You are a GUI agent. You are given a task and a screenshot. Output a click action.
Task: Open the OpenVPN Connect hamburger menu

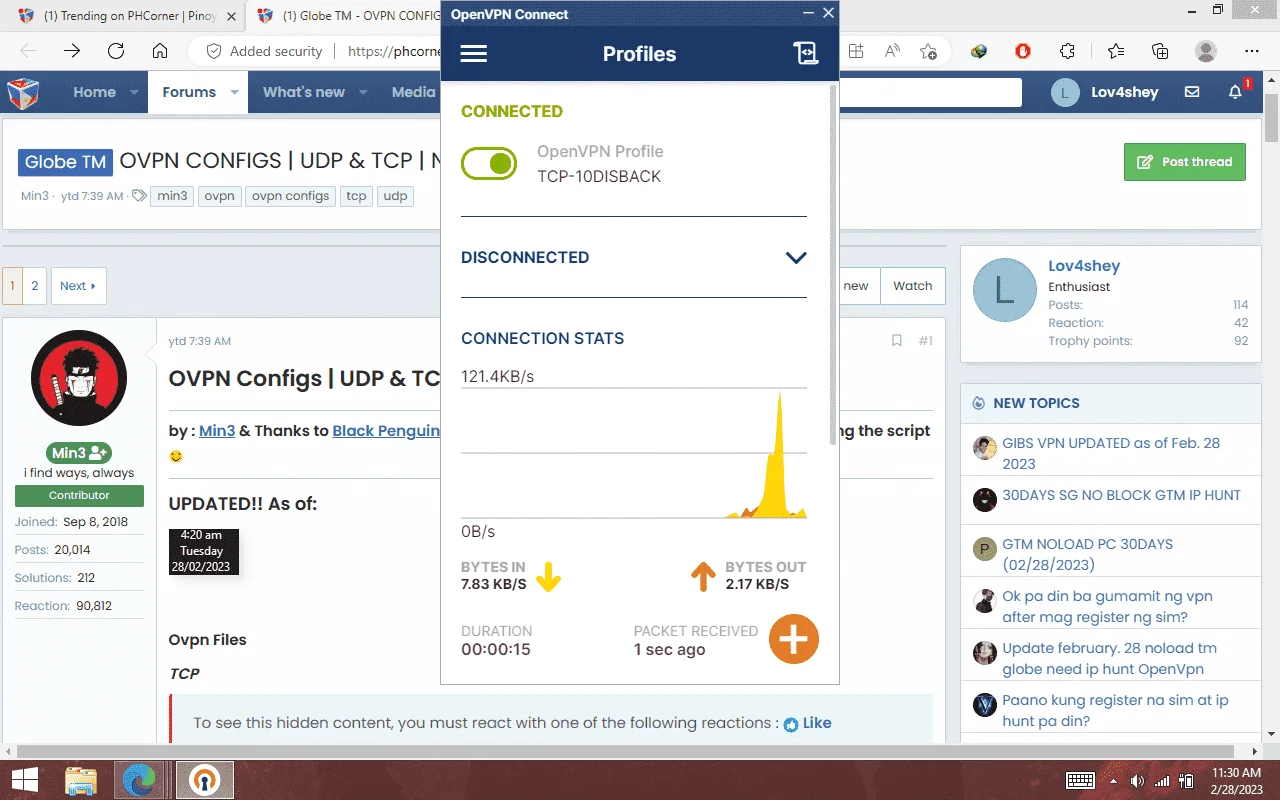[x=474, y=54]
